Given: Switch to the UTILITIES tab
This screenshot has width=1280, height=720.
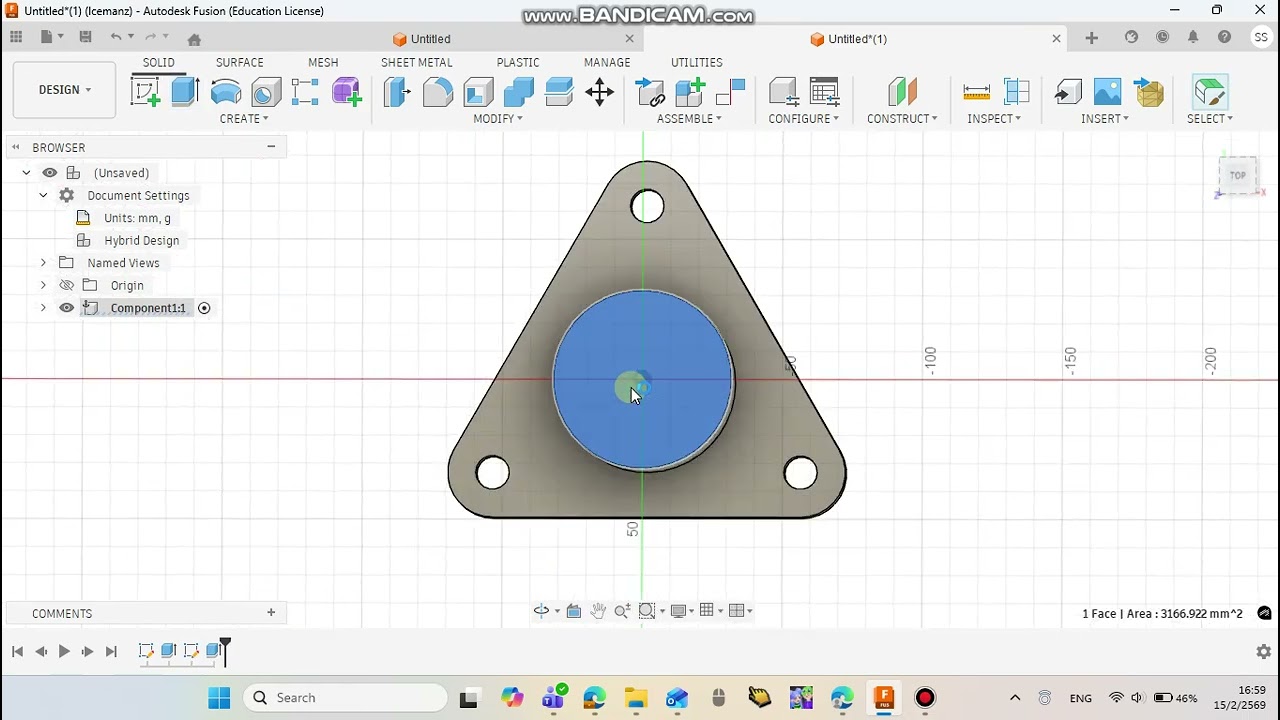Looking at the screenshot, I should 697,62.
